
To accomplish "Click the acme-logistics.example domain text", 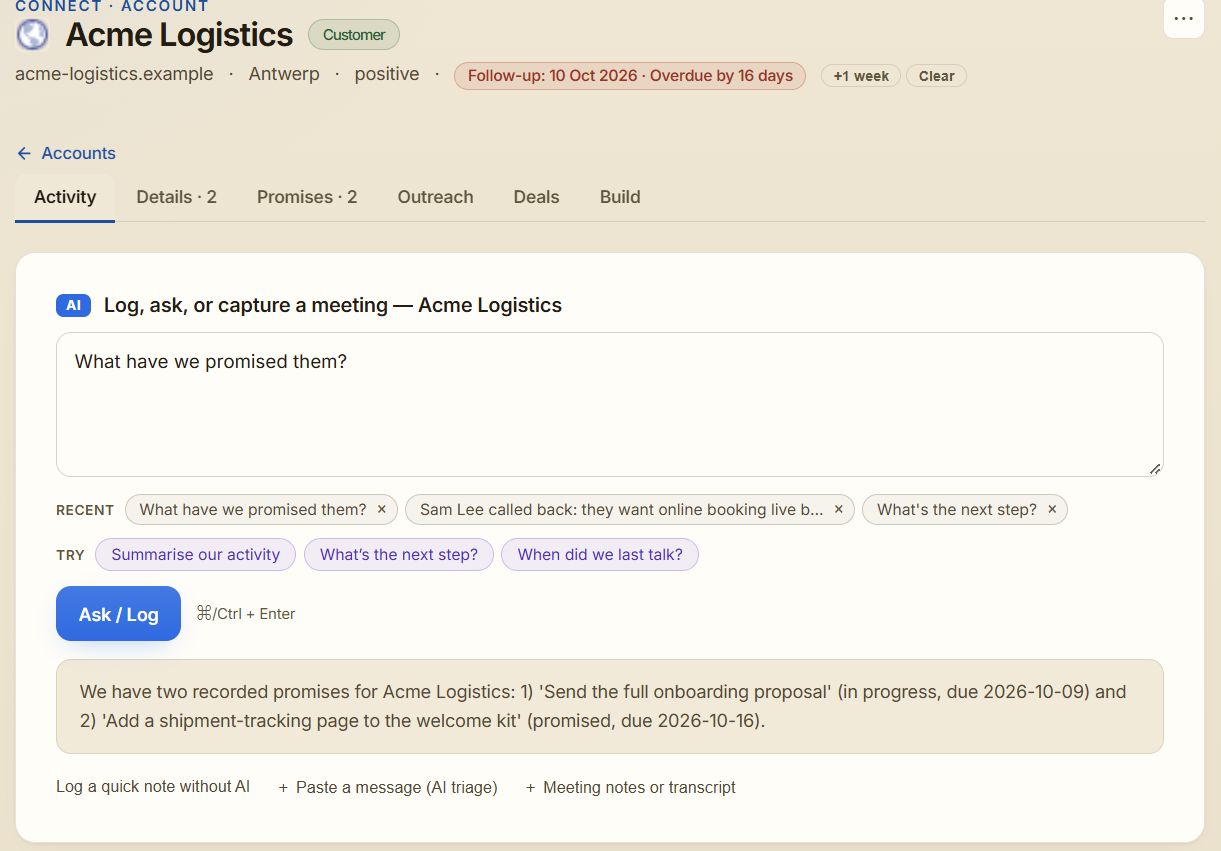I will point(114,75).
